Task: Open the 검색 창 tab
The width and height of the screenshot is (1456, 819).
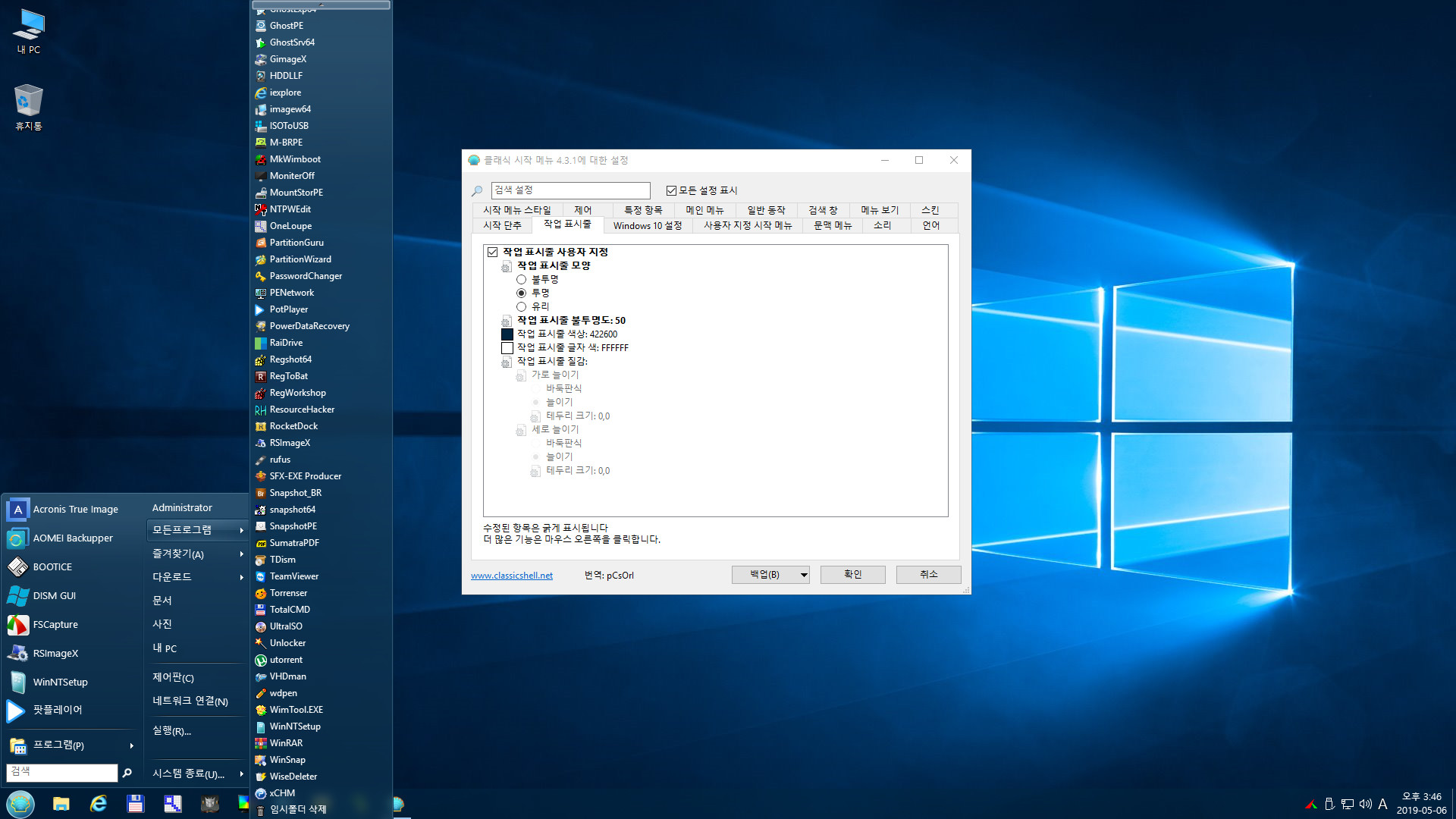Action: pos(823,210)
